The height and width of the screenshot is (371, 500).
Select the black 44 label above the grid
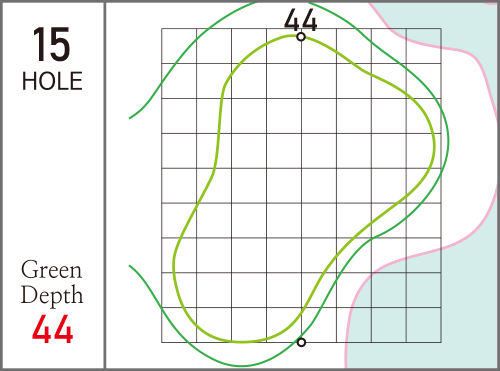(x=301, y=20)
